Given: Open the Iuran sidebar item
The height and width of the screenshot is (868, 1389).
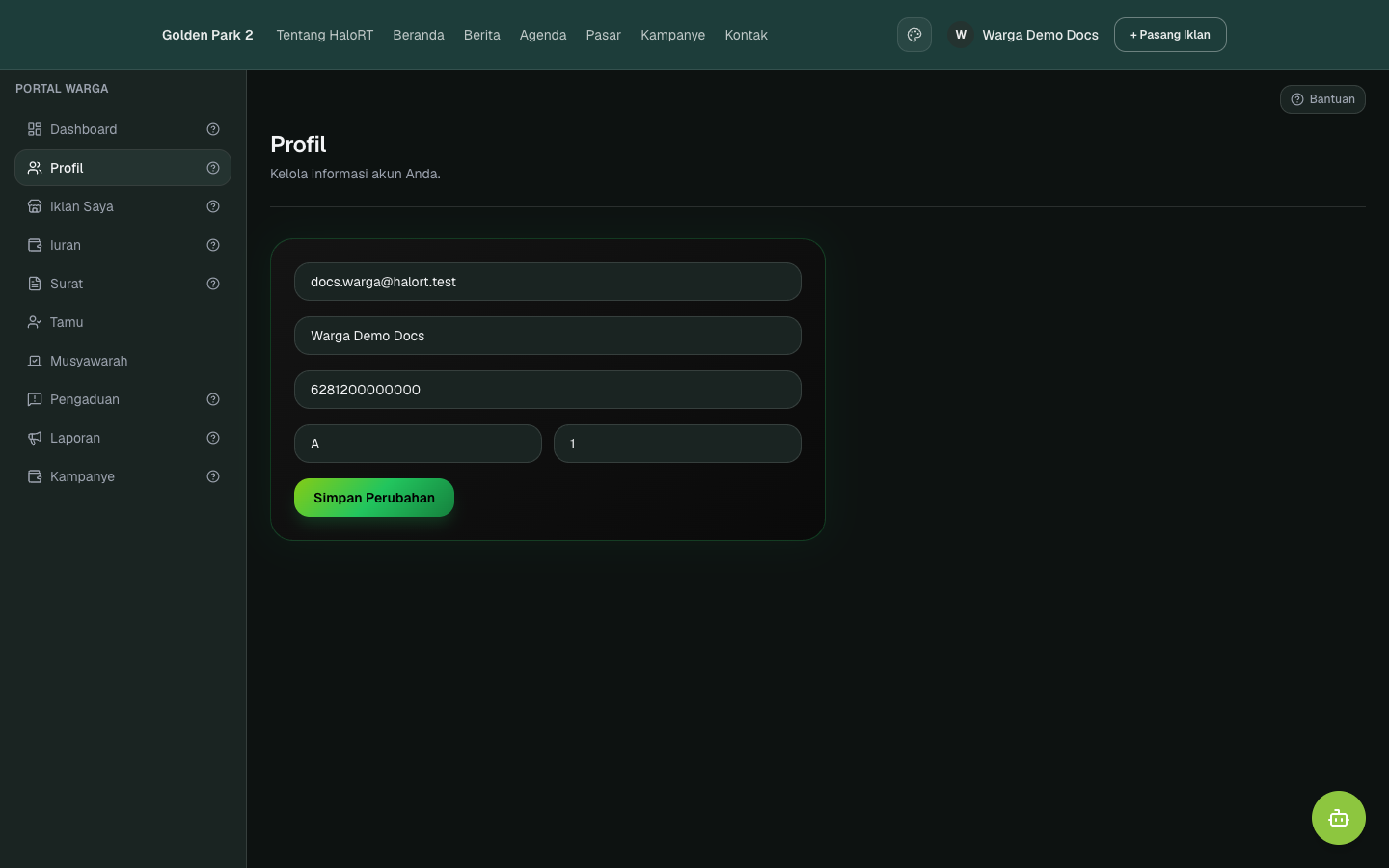Looking at the screenshot, I should click(x=123, y=245).
